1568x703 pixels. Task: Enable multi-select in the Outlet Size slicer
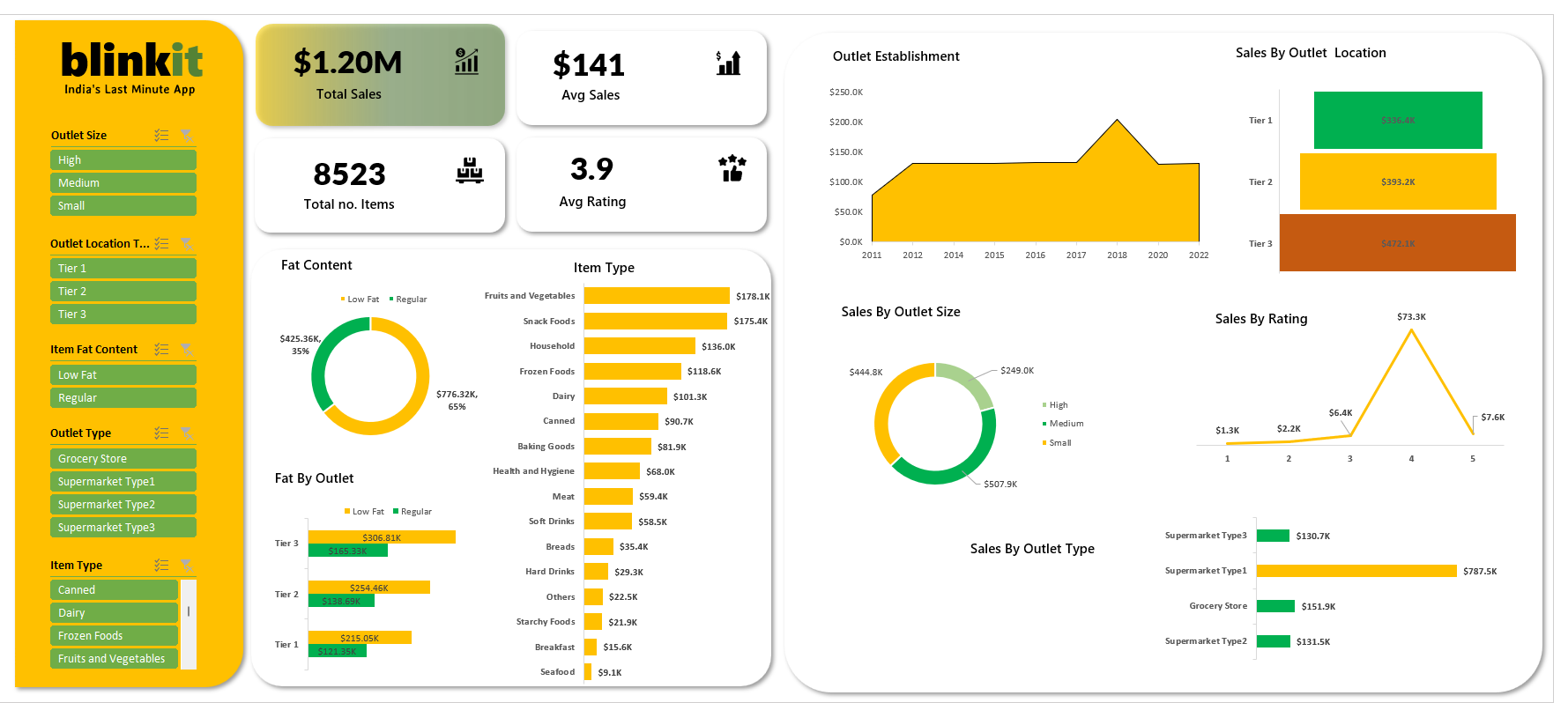click(x=161, y=136)
